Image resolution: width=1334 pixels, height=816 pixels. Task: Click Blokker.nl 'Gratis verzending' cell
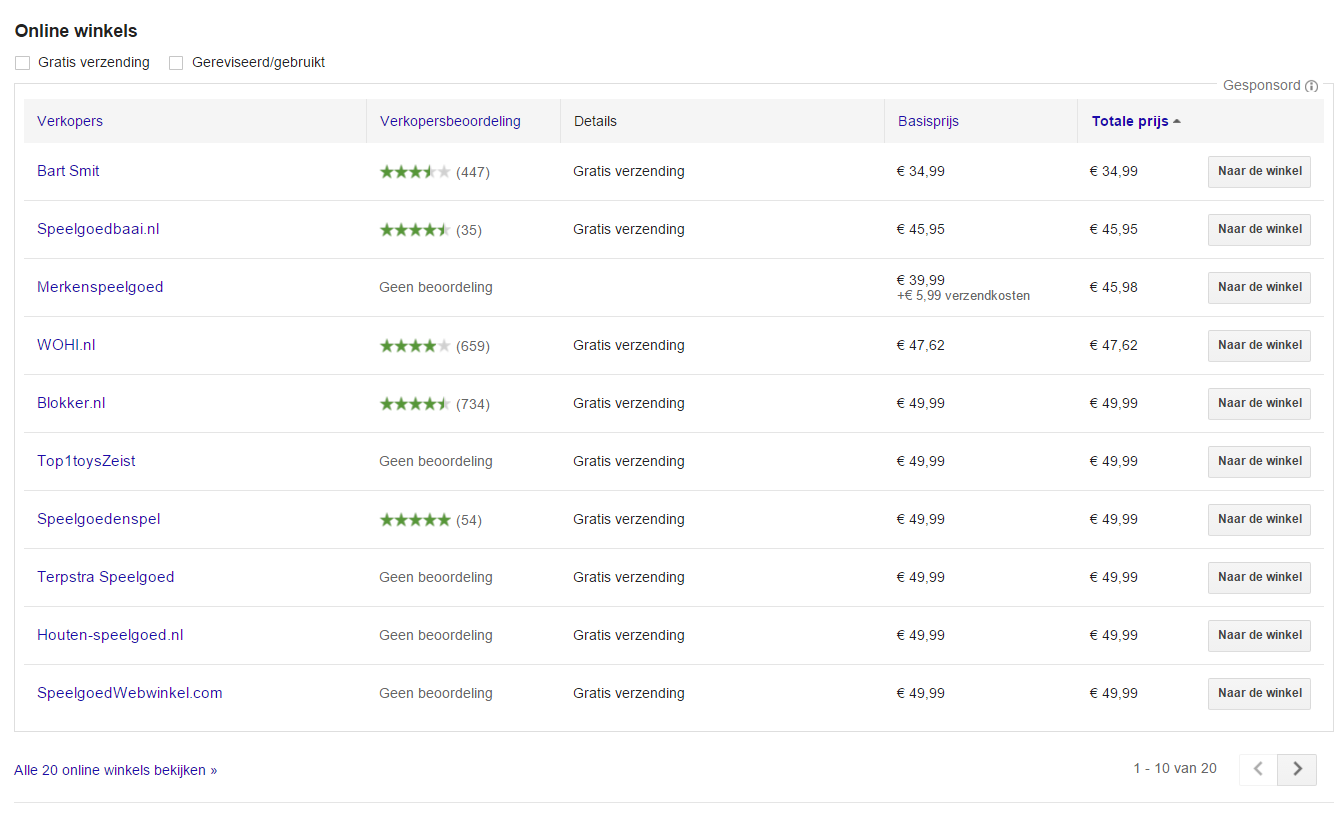(629, 403)
